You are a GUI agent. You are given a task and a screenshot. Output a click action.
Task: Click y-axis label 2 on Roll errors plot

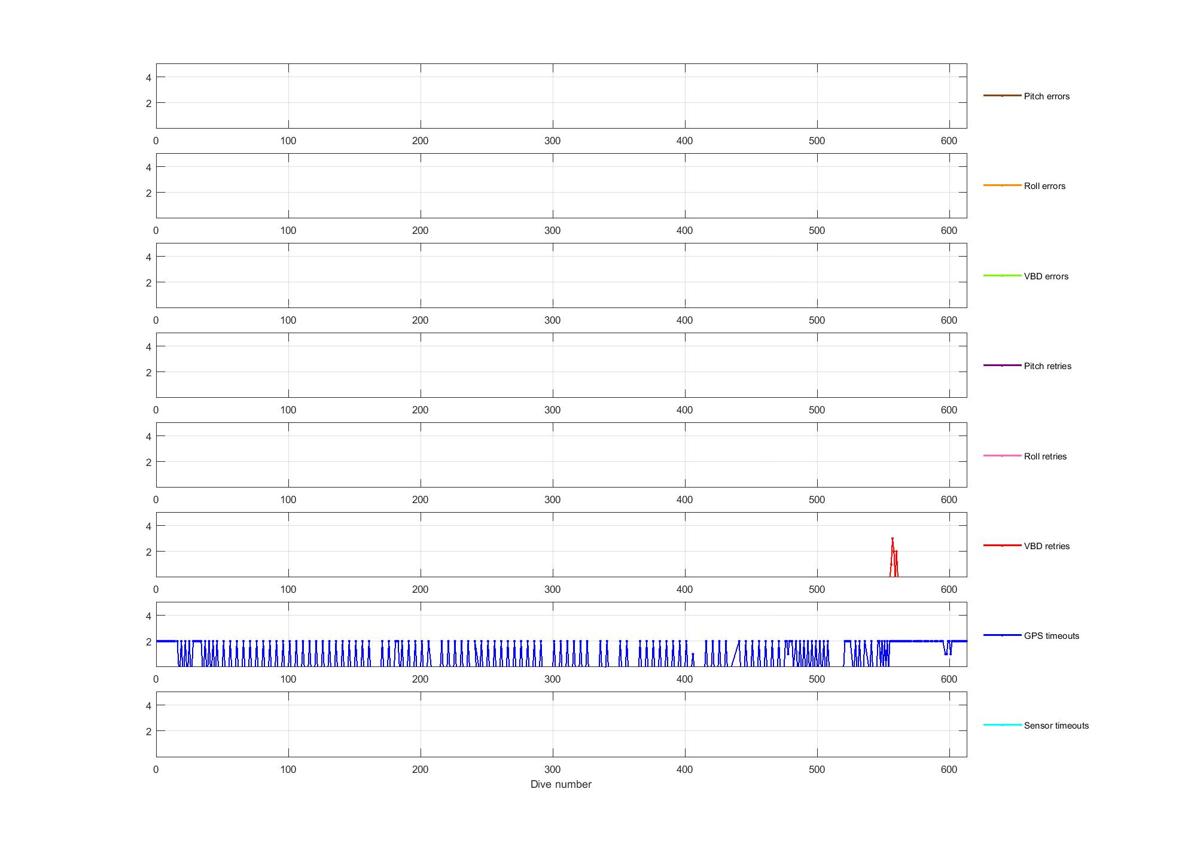[x=148, y=193]
